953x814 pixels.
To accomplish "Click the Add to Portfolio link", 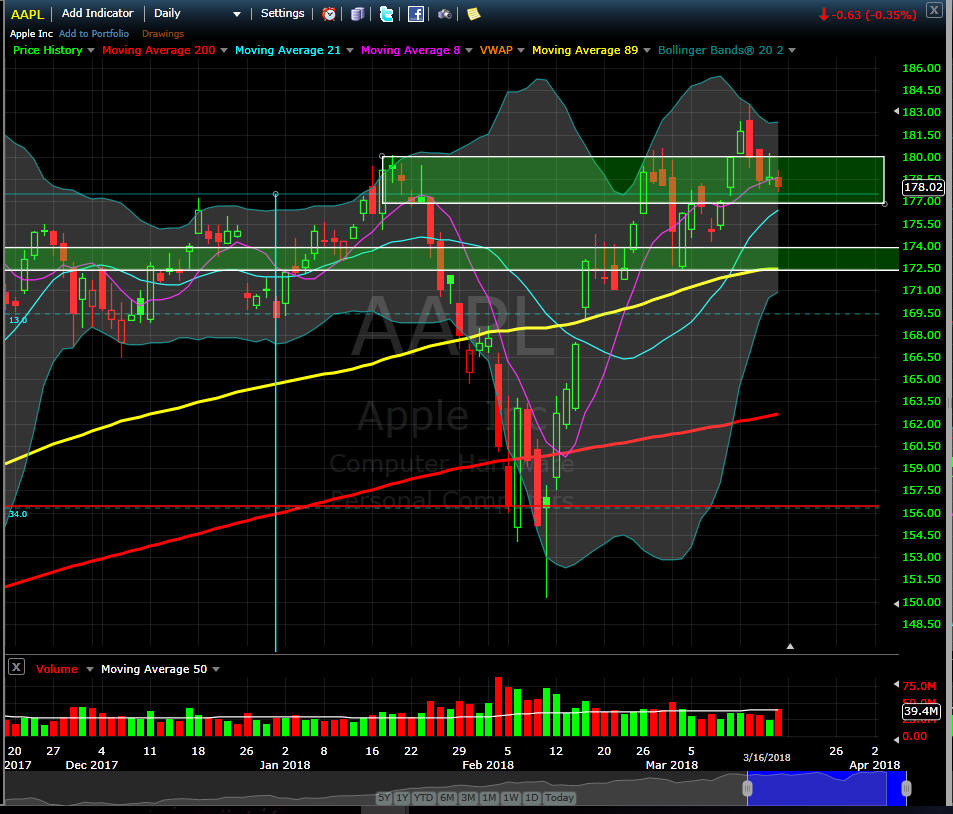I will [94, 34].
